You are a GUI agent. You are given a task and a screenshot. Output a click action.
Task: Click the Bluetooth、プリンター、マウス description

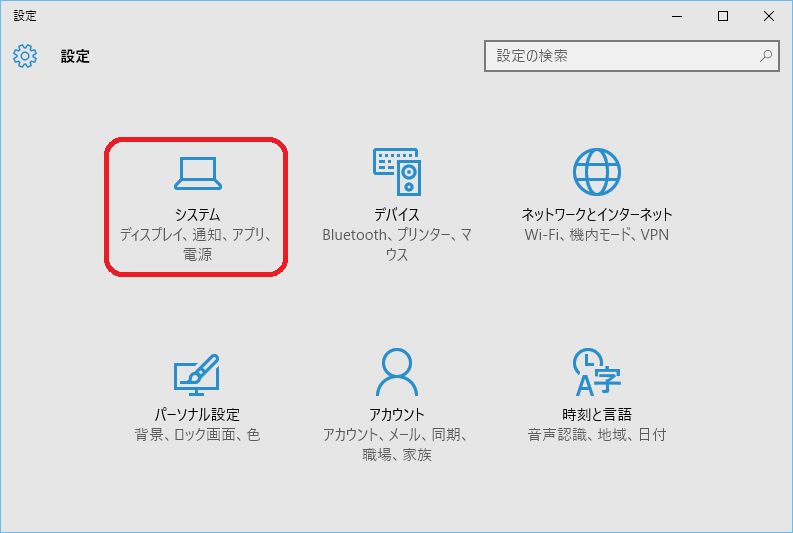[x=397, y=244]
